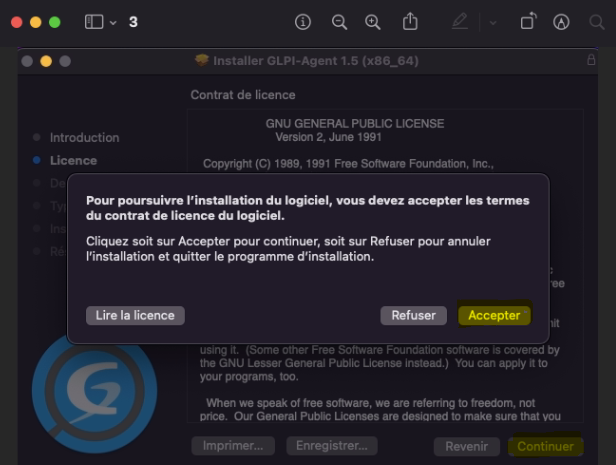The image size is (616, 465).
Task: Maximize Preview with the green button
Action: 55,22
